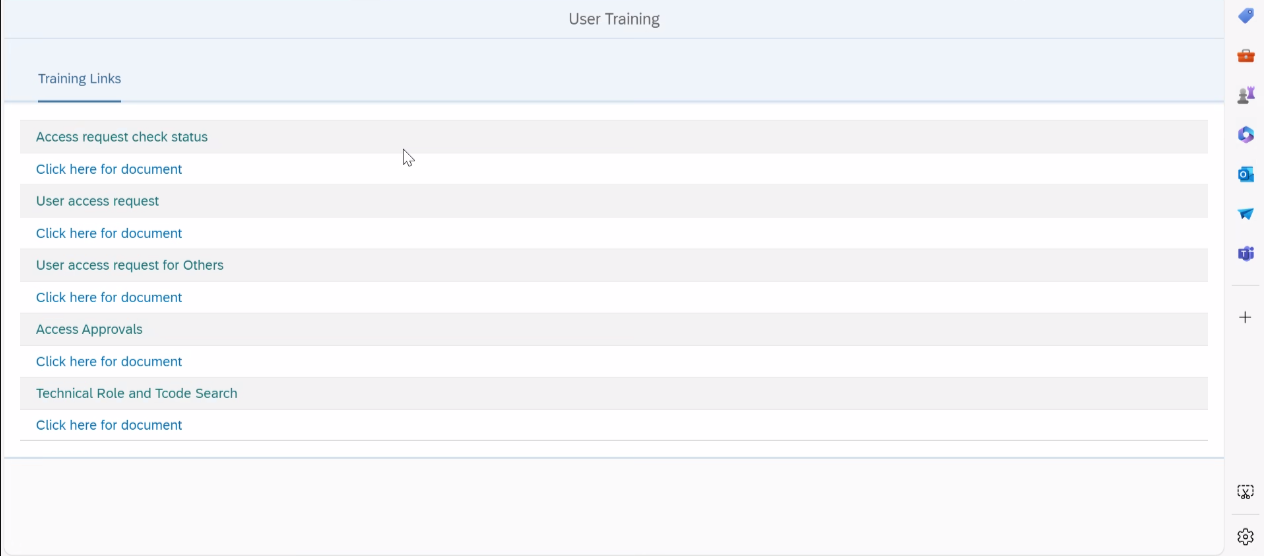Open sidebar settings gear icon
The height and width of the screenshot is (556, 1264).
(x=1245, y=537)
